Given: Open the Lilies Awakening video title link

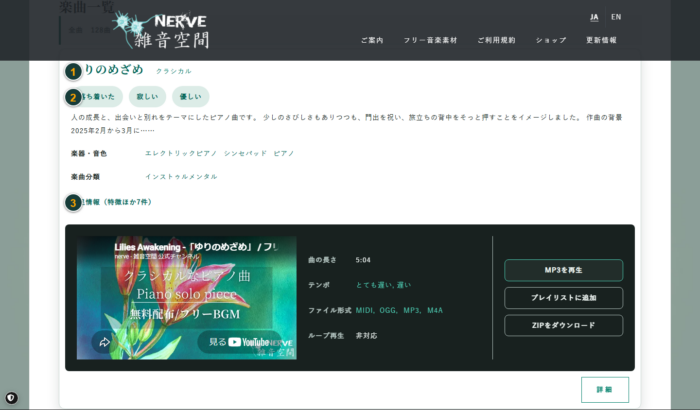Looking at the screenshot, I should (196, 247).
